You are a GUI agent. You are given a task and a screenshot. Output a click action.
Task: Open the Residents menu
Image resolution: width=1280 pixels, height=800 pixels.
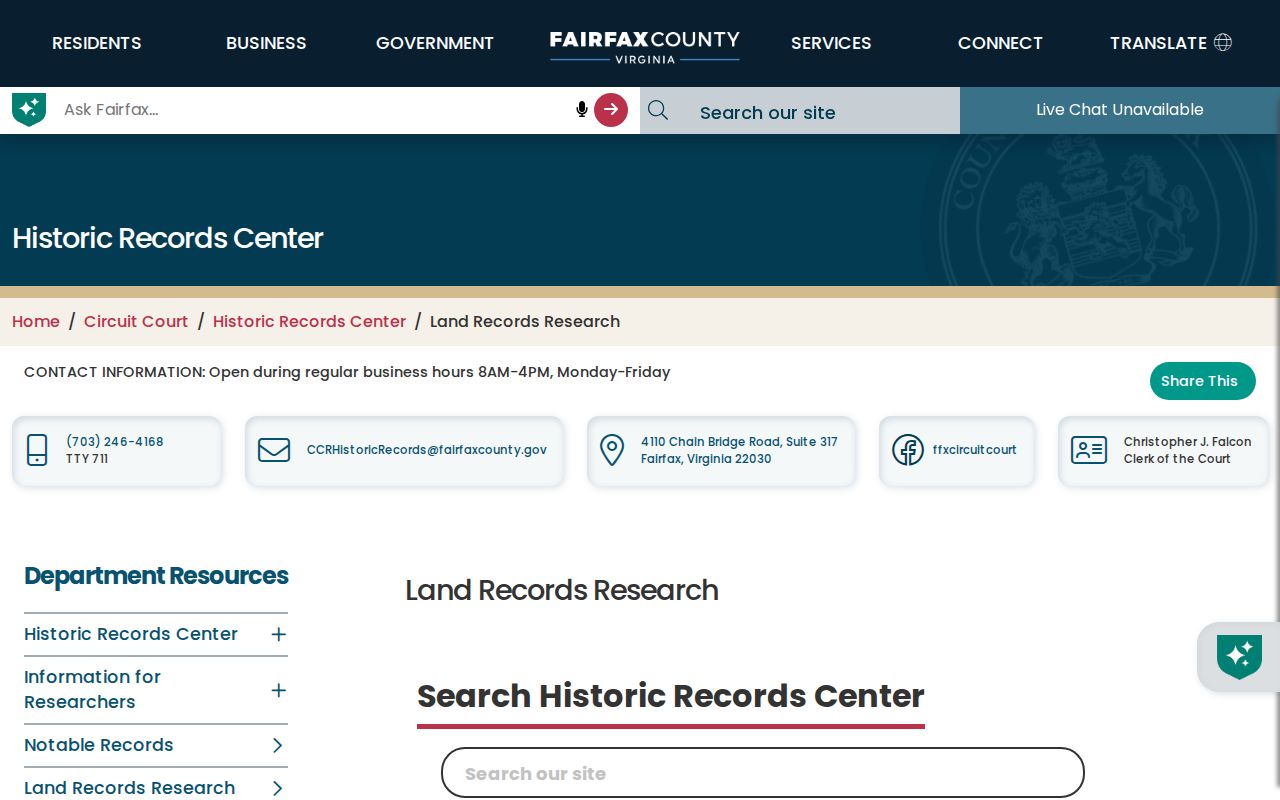(x=97, y=43)
